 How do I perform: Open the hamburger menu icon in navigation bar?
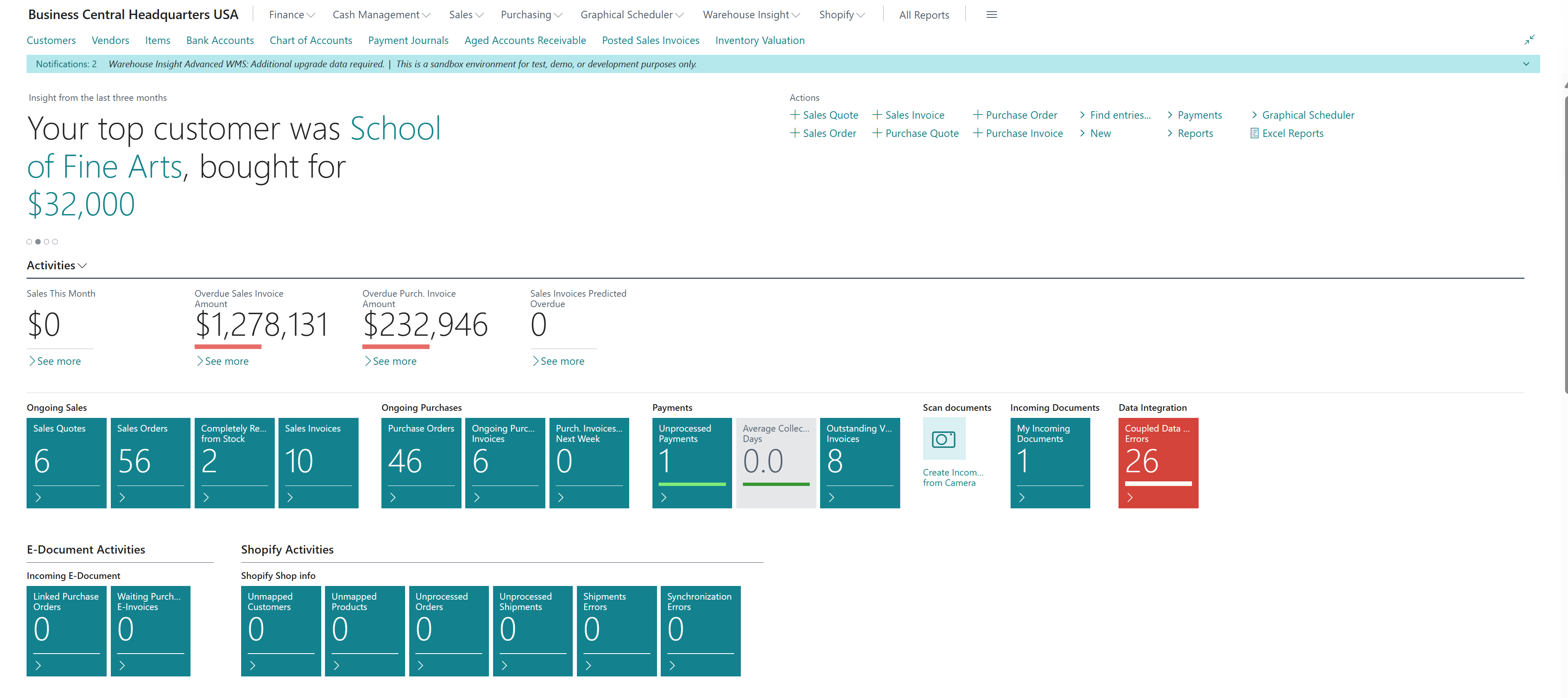pyautogui.click(x=991, y=15)
